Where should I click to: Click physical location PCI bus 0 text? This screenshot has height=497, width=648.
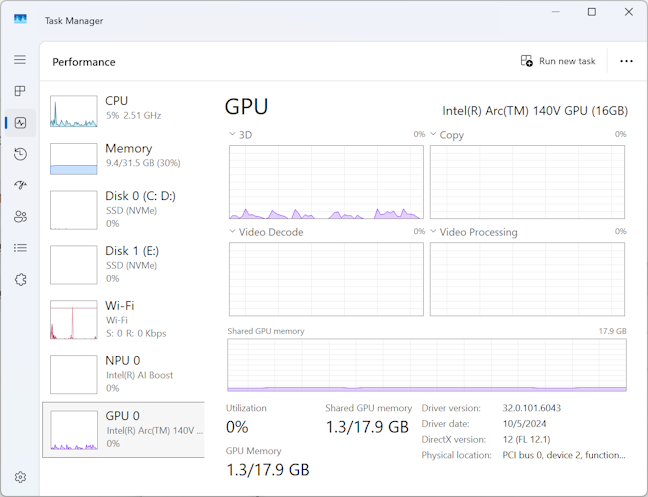(564, 455)
